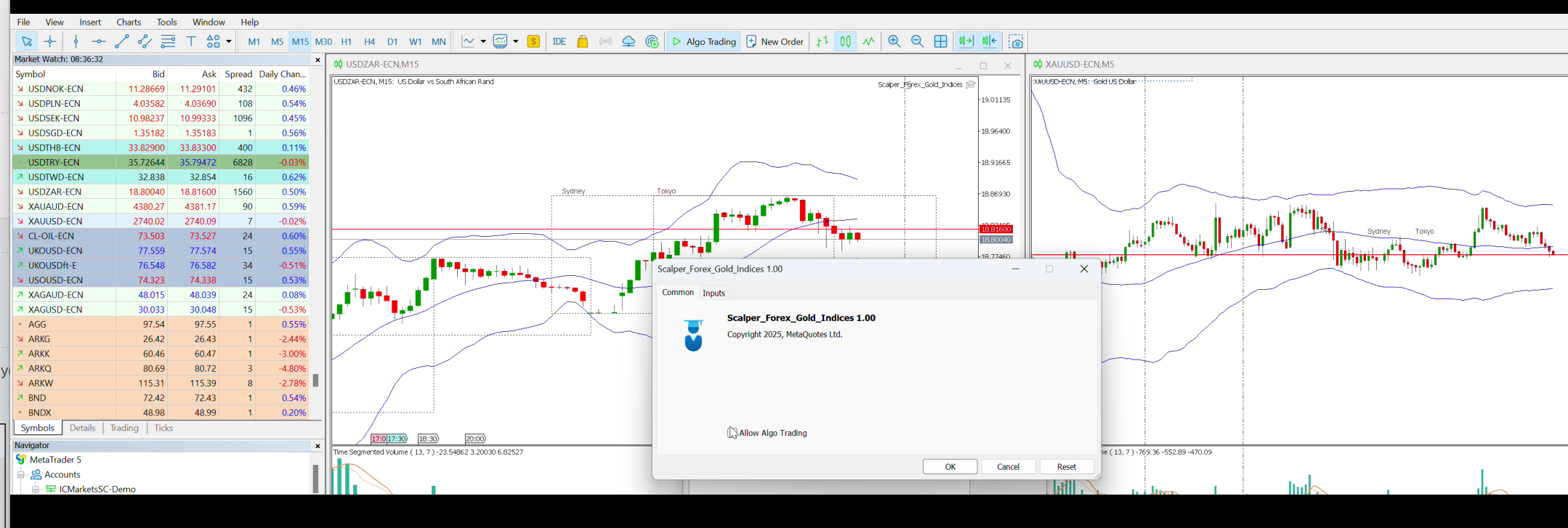Image resolution: width=1568 pixels, height=528 pixels.
Task: Tile chart windows with grid icon
Action: click(x=941, y=41)
